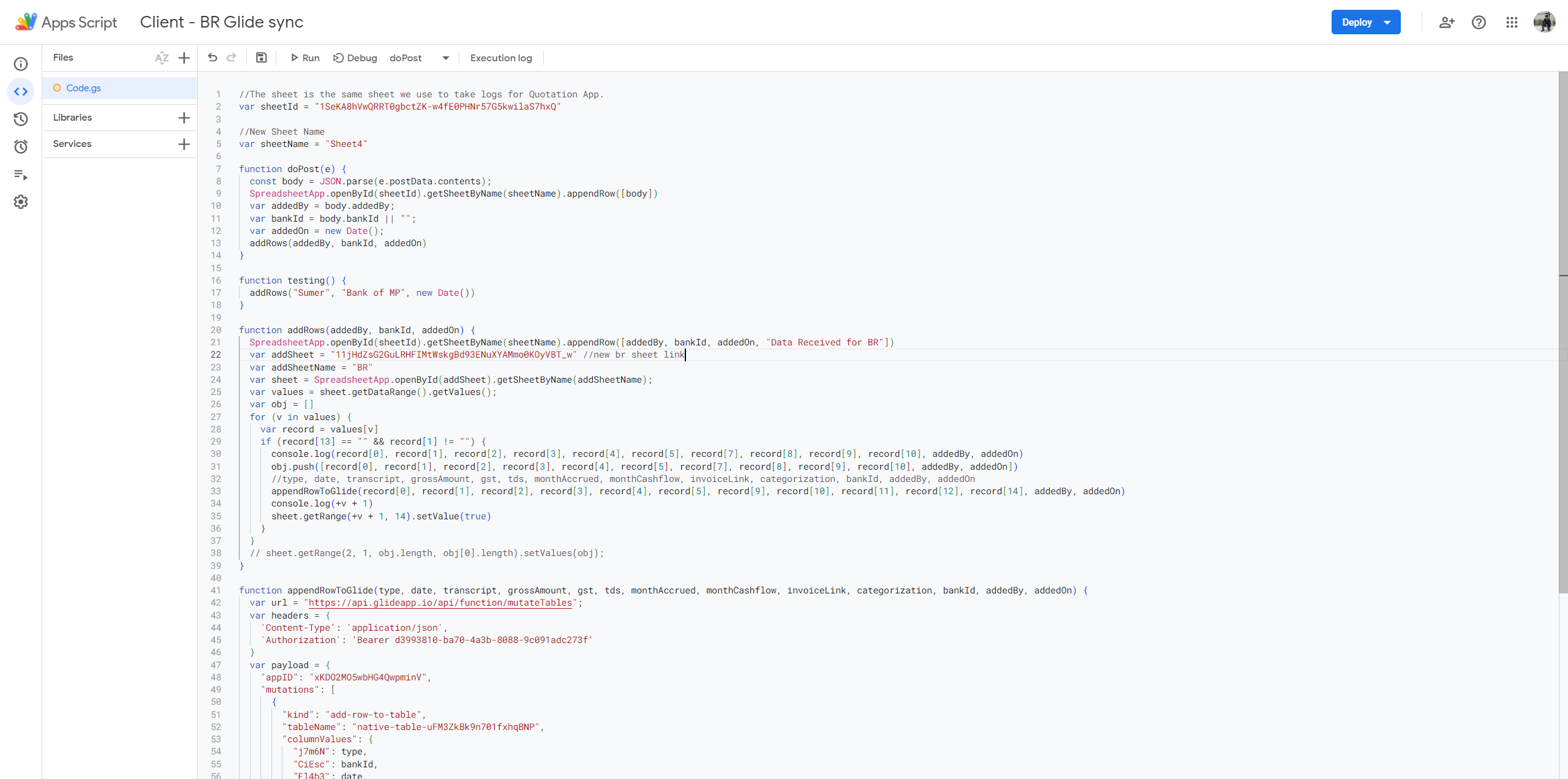Screen dimensions: 1568x779
Task: Click the Undo arrow in toolbar
Action: [213, 58]
